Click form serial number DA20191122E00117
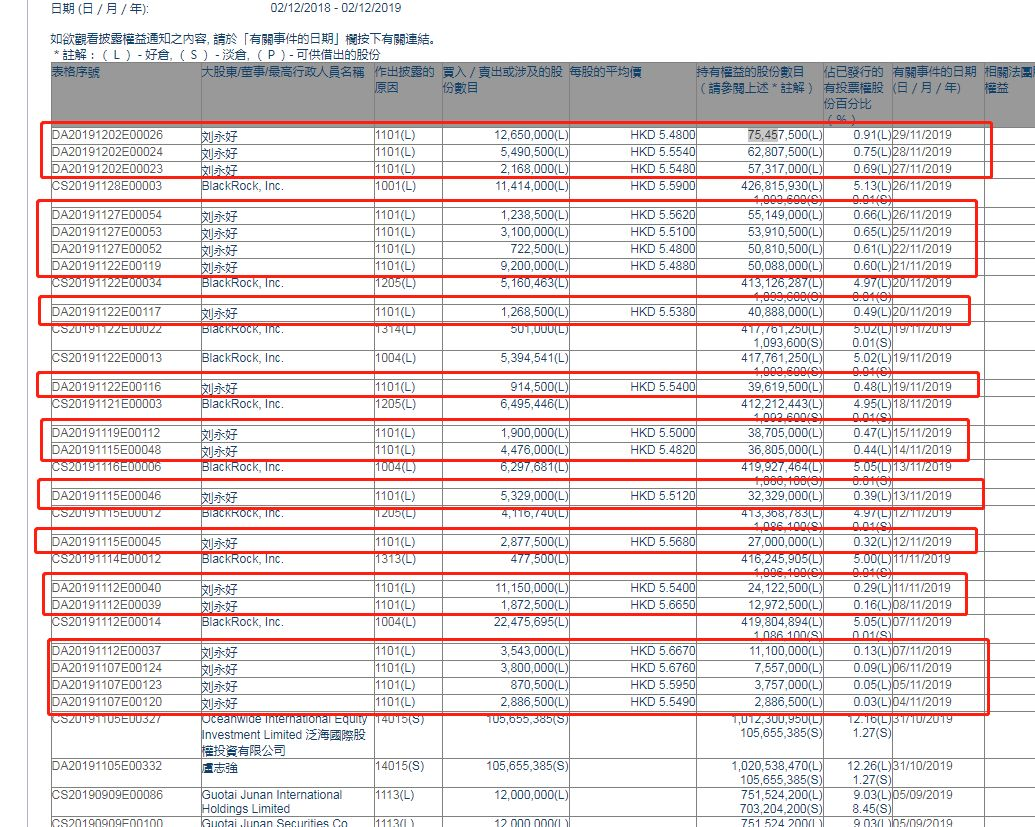 [x=107, y=312]
